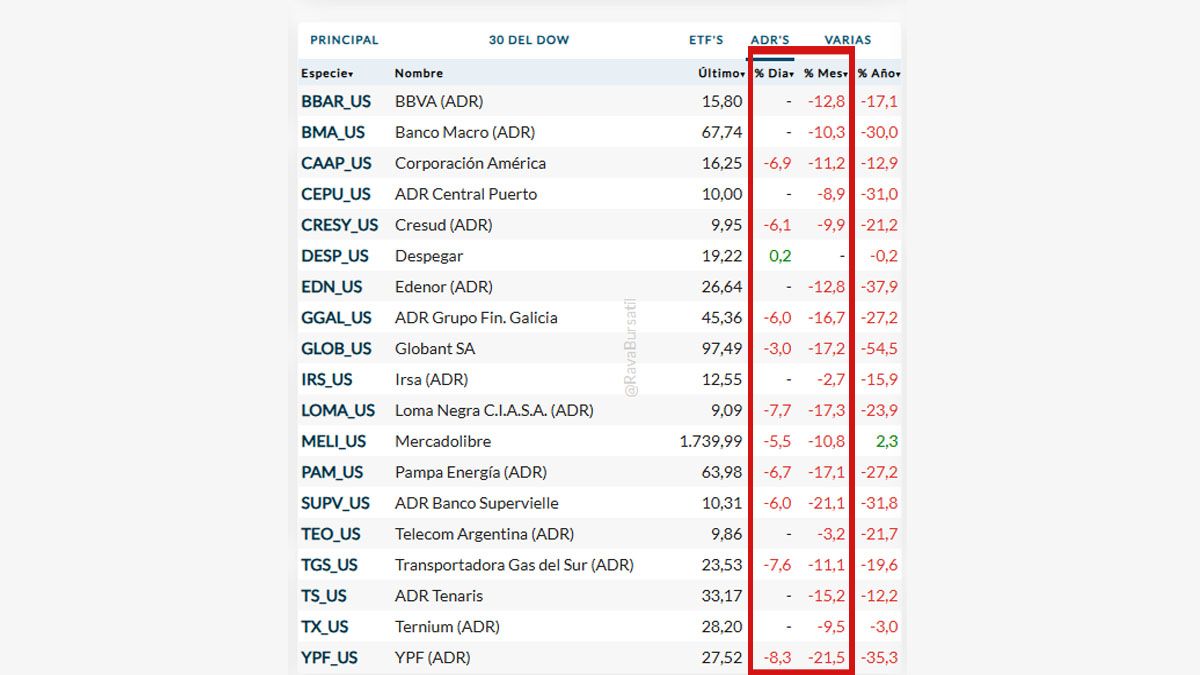Sort by % Mes column header
Image resolution: width=1200 pixels, height=675 pixels.
click(x=826, y=73)
